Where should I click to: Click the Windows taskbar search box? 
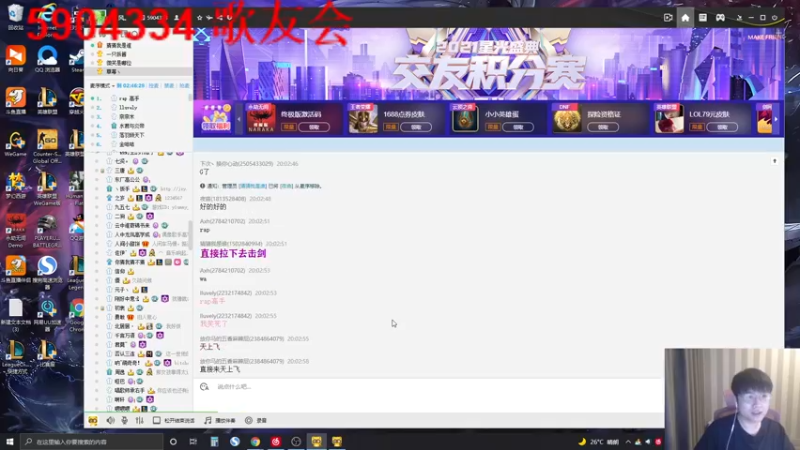point(92,442)
